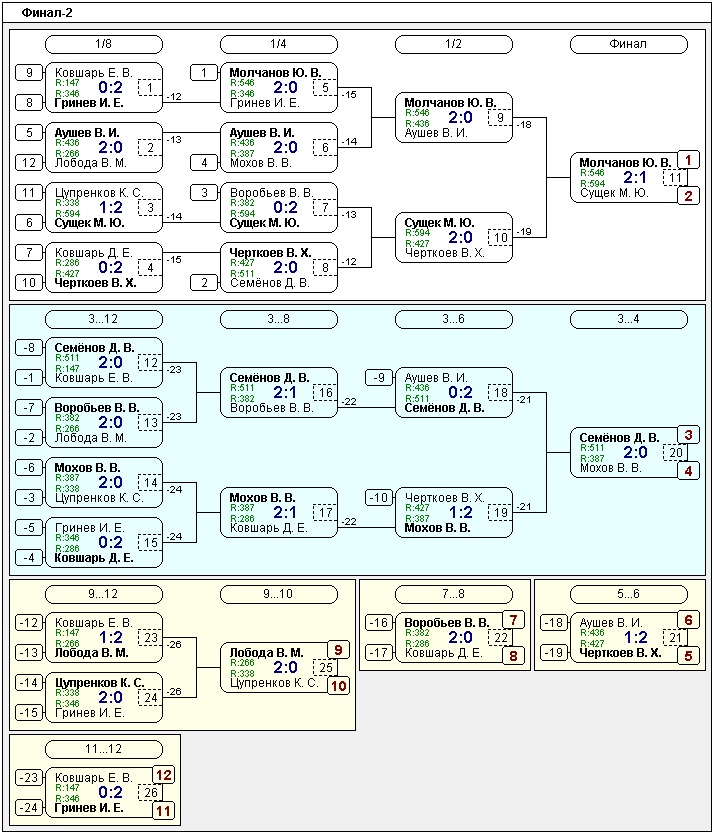Click place 7 badge for Воробьев

tap(513, 620)
